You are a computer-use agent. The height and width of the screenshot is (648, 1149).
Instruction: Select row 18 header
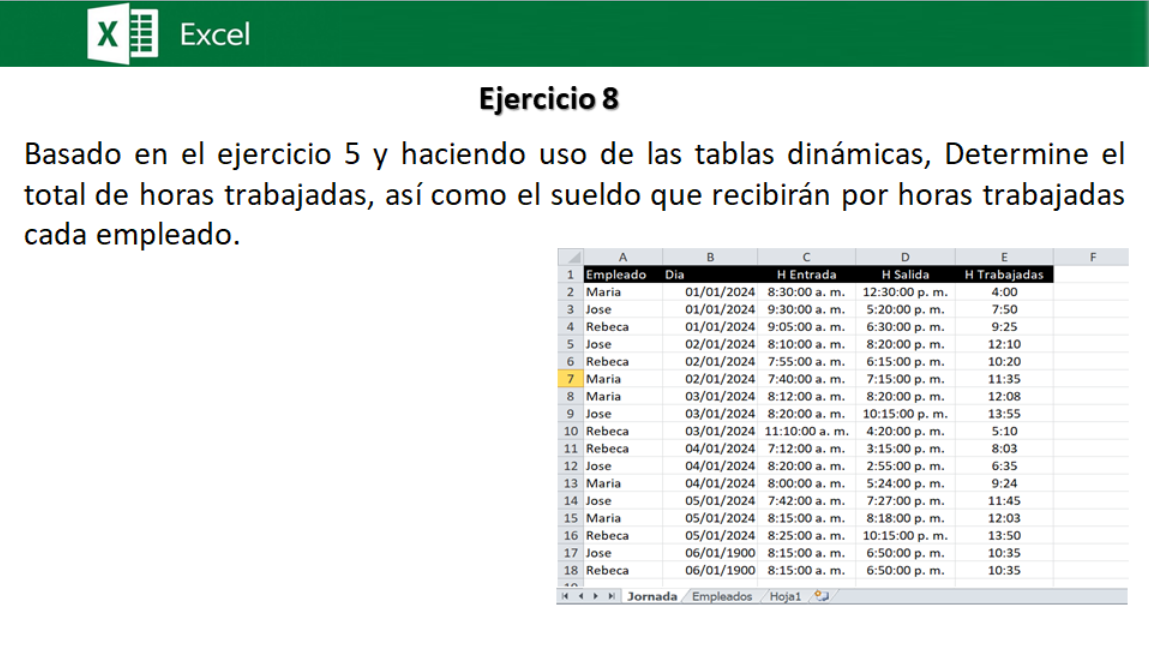pyautogui.click(x=570, y=570)
